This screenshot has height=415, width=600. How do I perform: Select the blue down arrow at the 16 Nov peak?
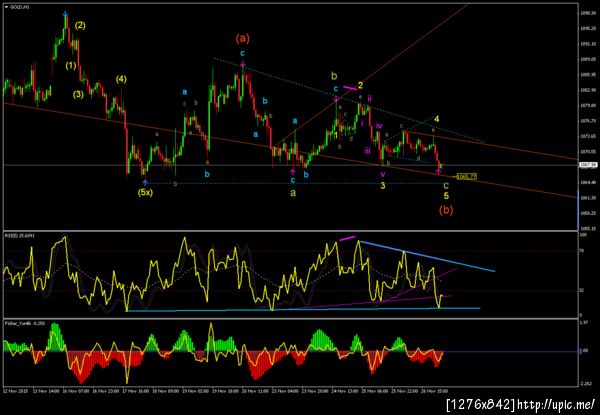[66, 15]
